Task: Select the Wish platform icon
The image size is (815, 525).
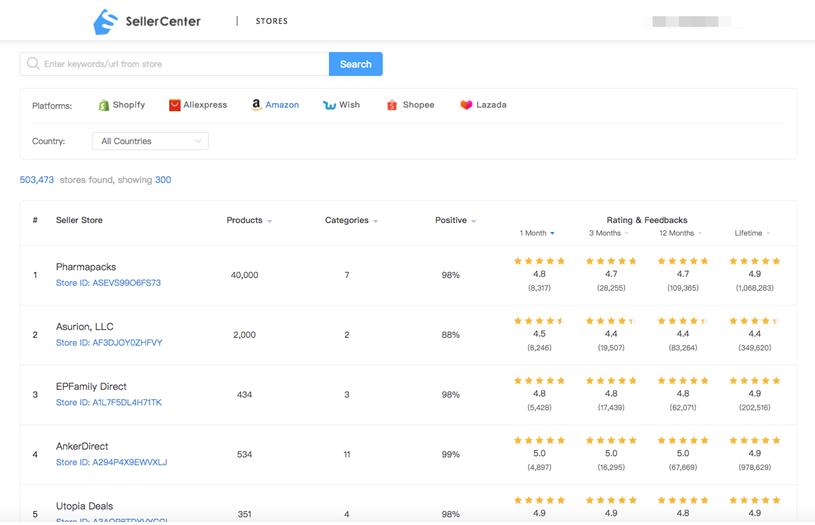Action: coord(329,105)
